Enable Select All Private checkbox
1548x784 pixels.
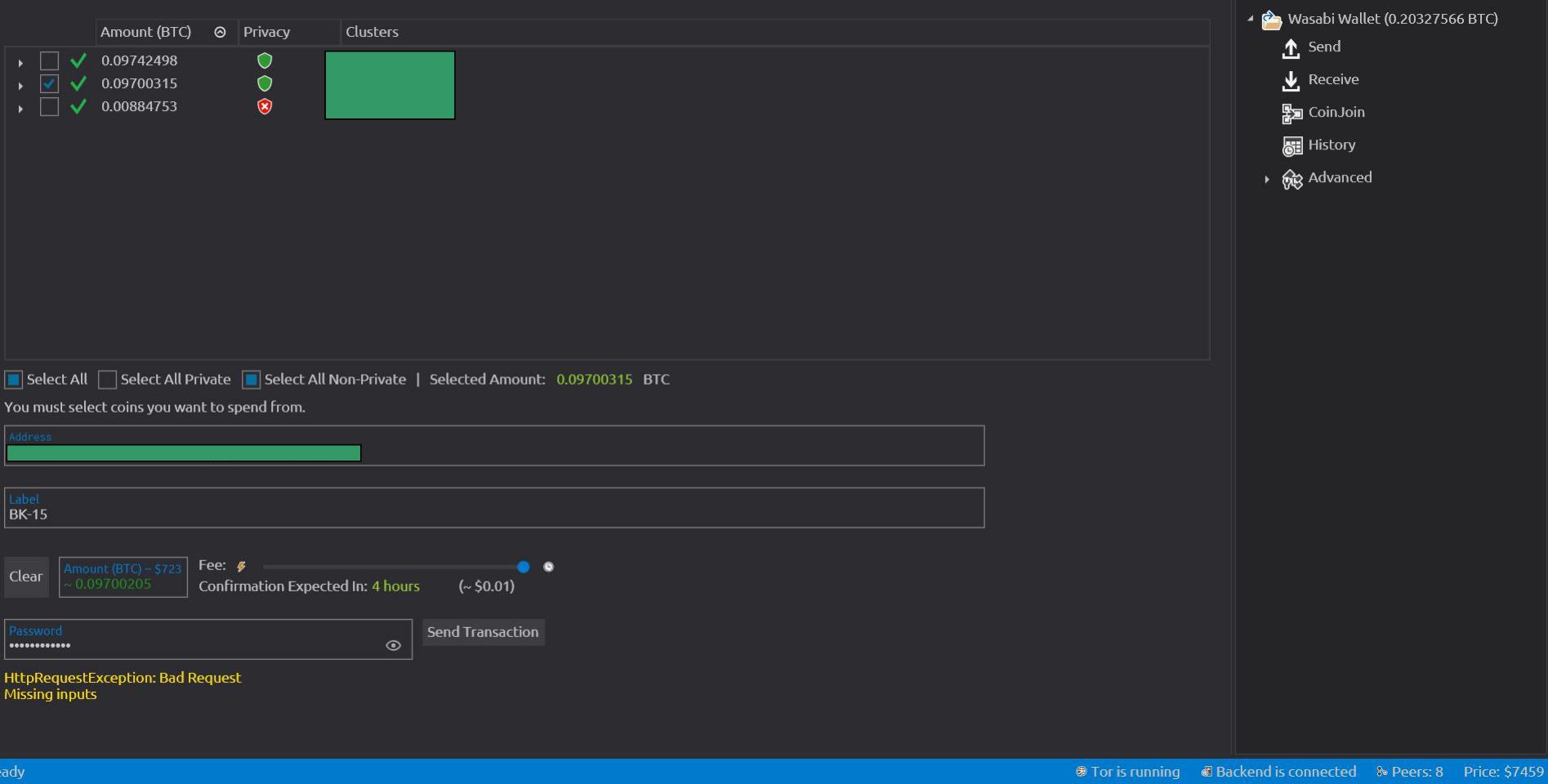click(x=107, y=380)
